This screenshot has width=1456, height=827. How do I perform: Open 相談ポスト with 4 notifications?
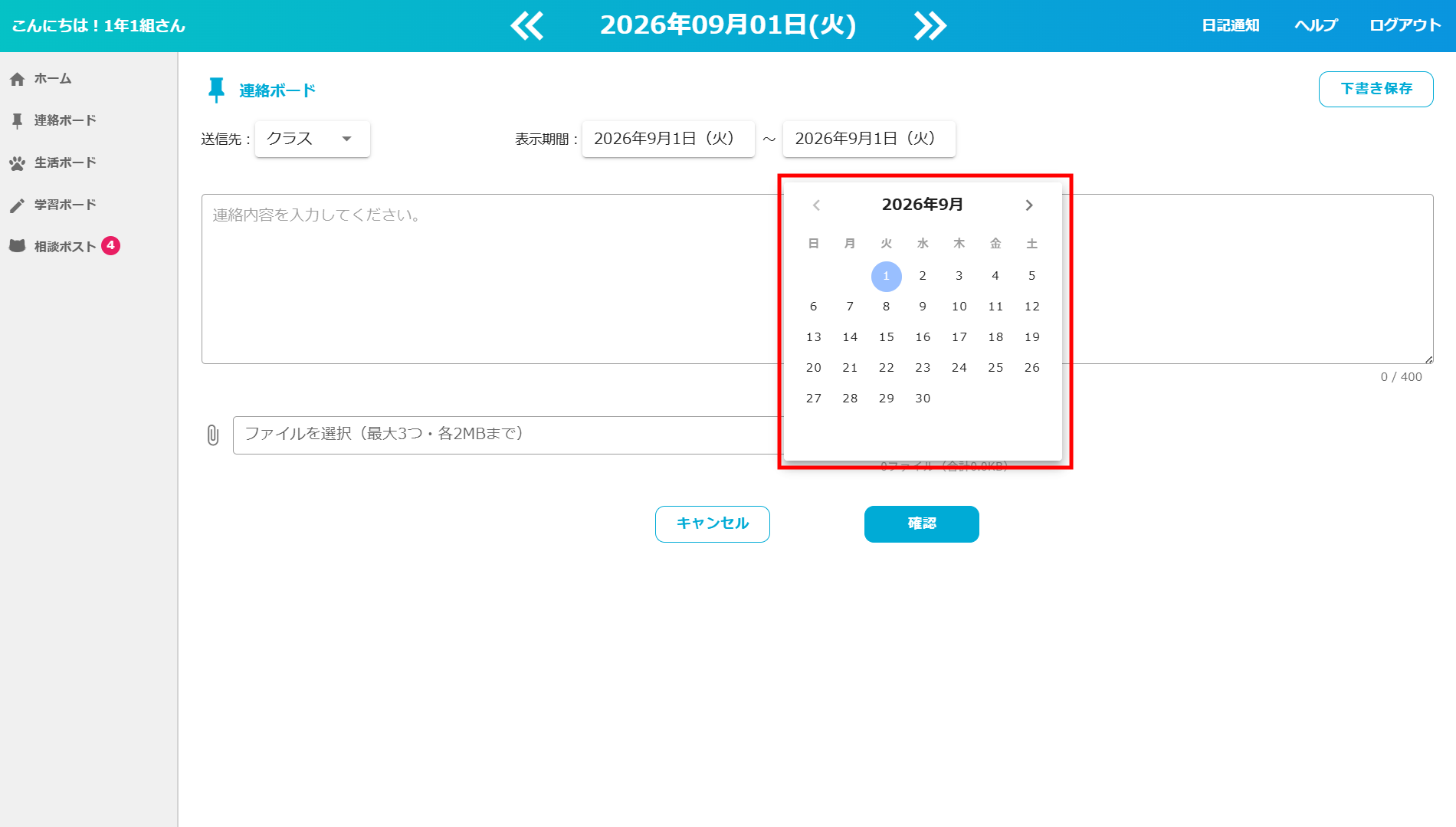pyautogui.click(x=64, y=246)
